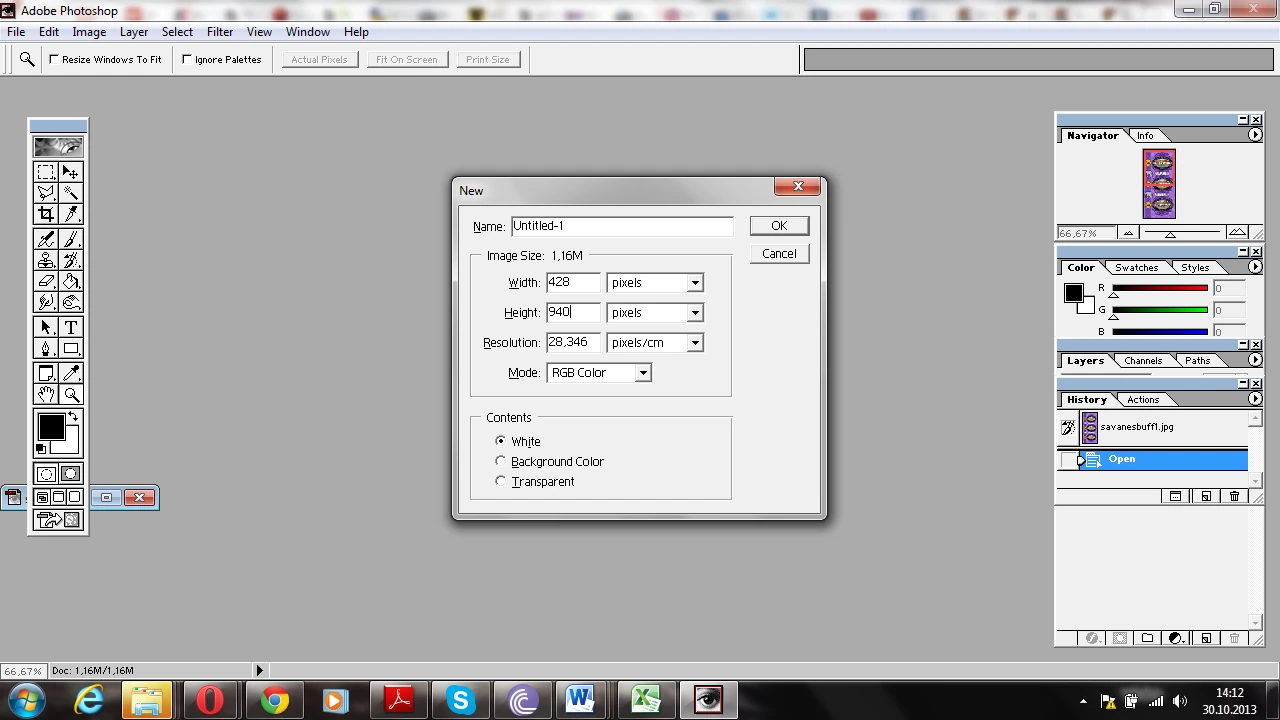Click the Name field containing Untitled-1
The height and width of the screenshot is (720, 1280).
tap(622, 226)
